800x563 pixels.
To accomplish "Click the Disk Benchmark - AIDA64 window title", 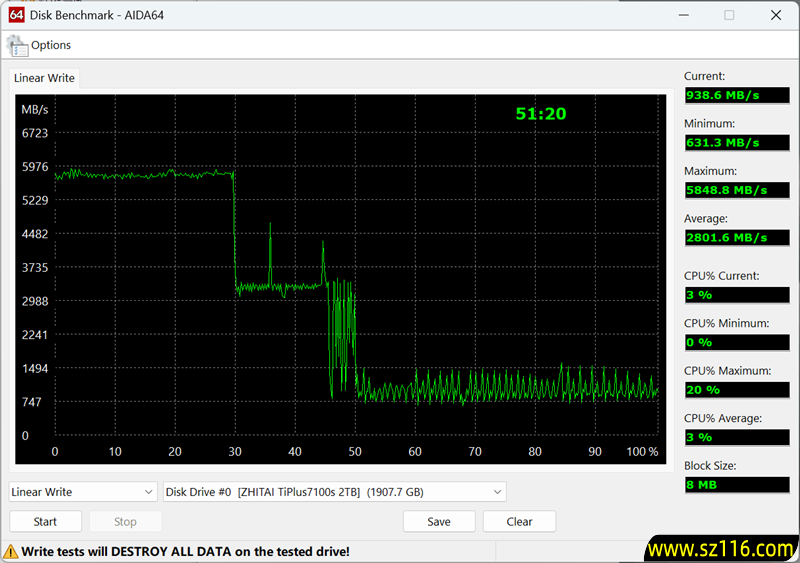I will coord(97,15).
